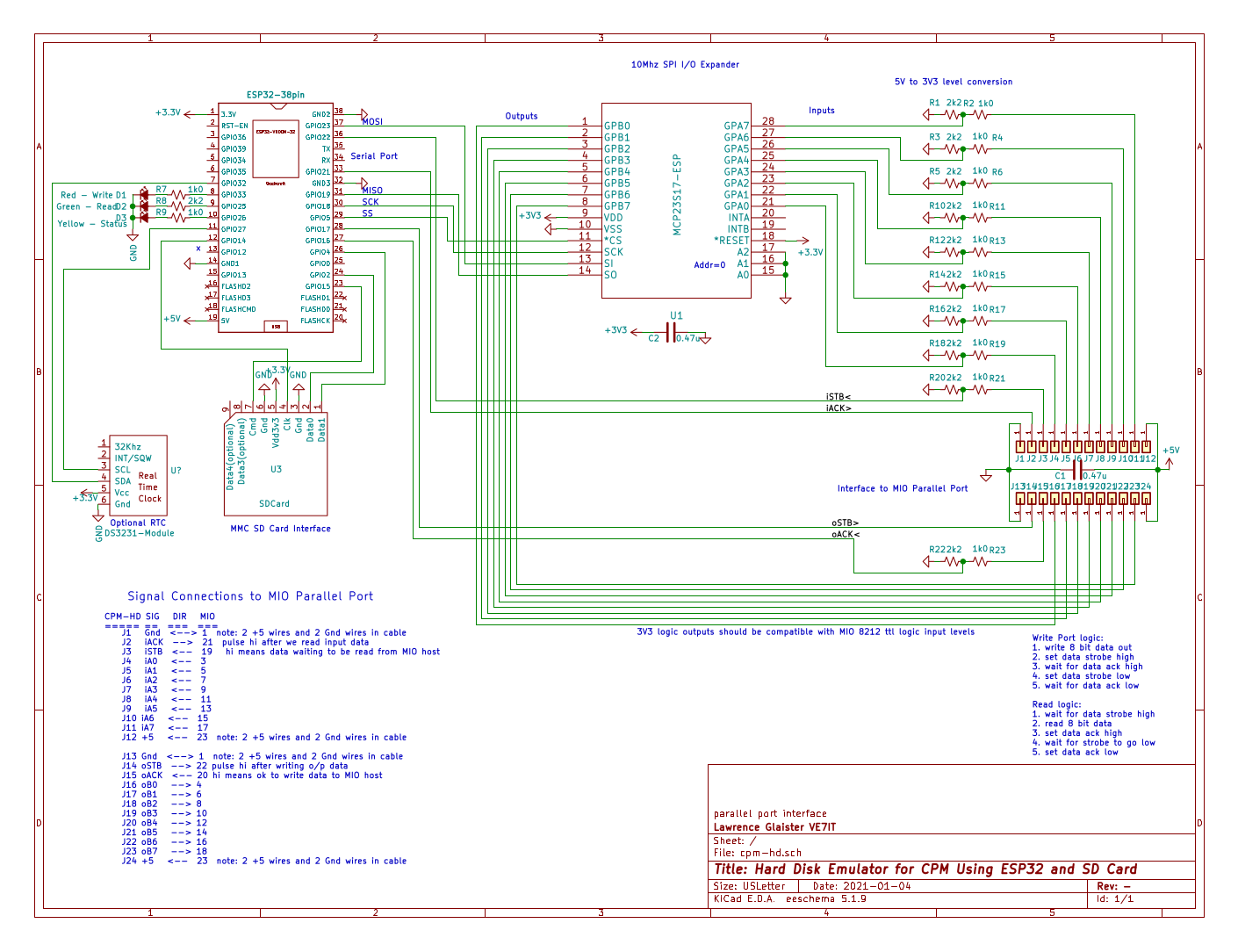
Task: Click the GPB0 pin name
Action: tap(617, 126)
